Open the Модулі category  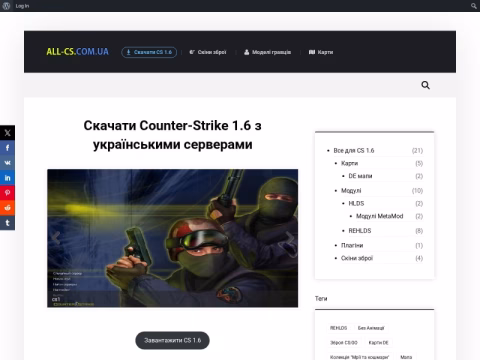coord(351,191)
